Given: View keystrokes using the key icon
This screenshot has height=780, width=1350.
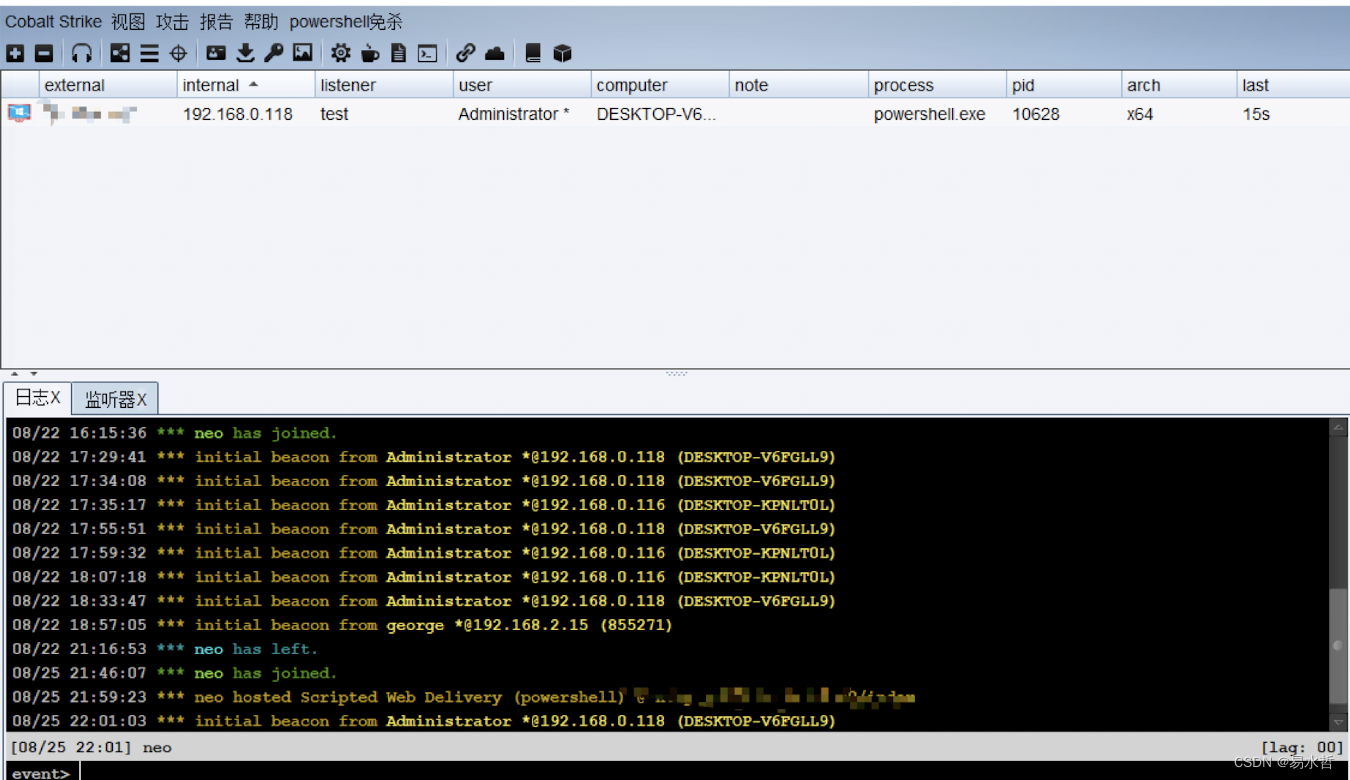Looking at the screenshot, I should click(273, 53).
